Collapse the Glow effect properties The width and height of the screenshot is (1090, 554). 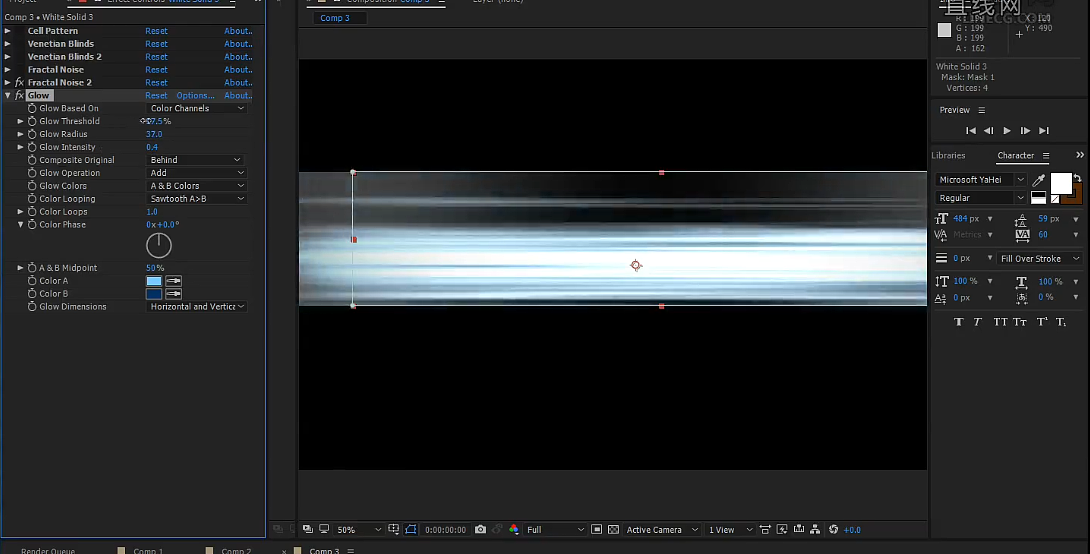point(7,95)
